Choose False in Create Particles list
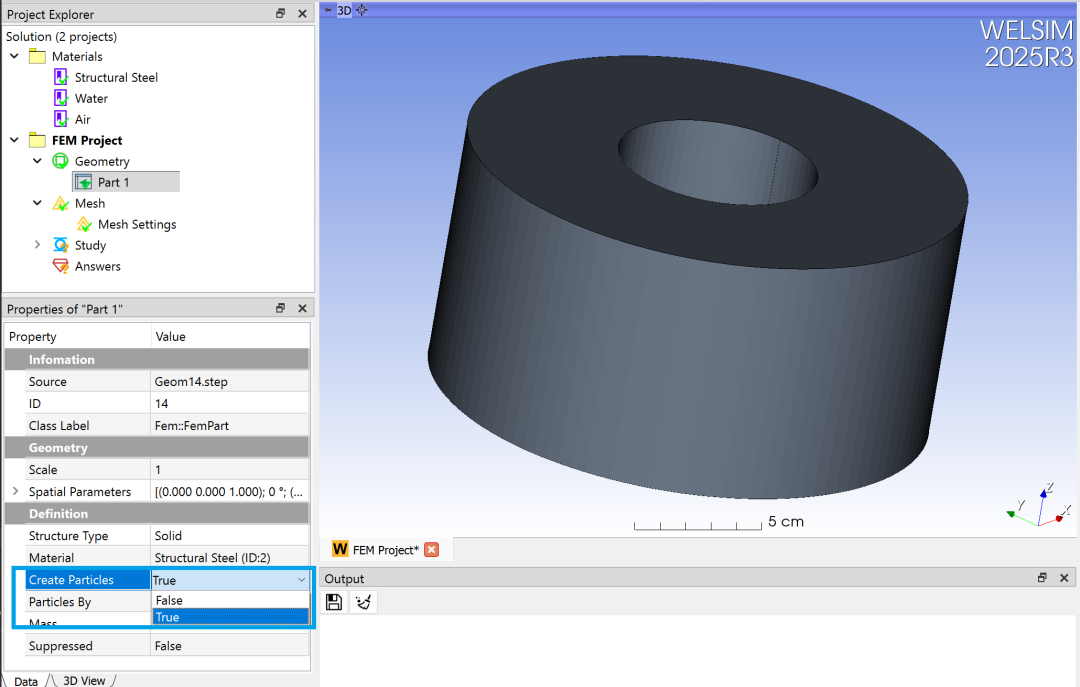 pyautogui.click(x=230, y=600)
